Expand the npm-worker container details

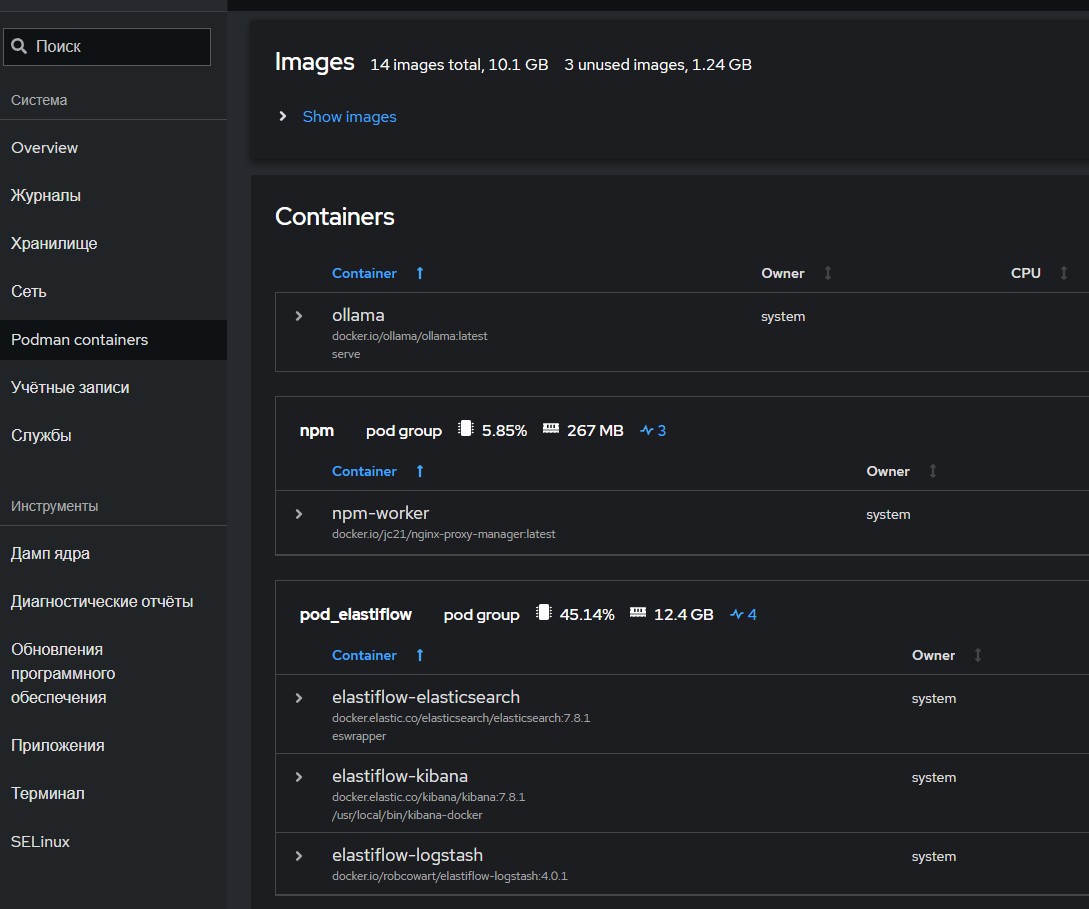[x=298, y=514]
